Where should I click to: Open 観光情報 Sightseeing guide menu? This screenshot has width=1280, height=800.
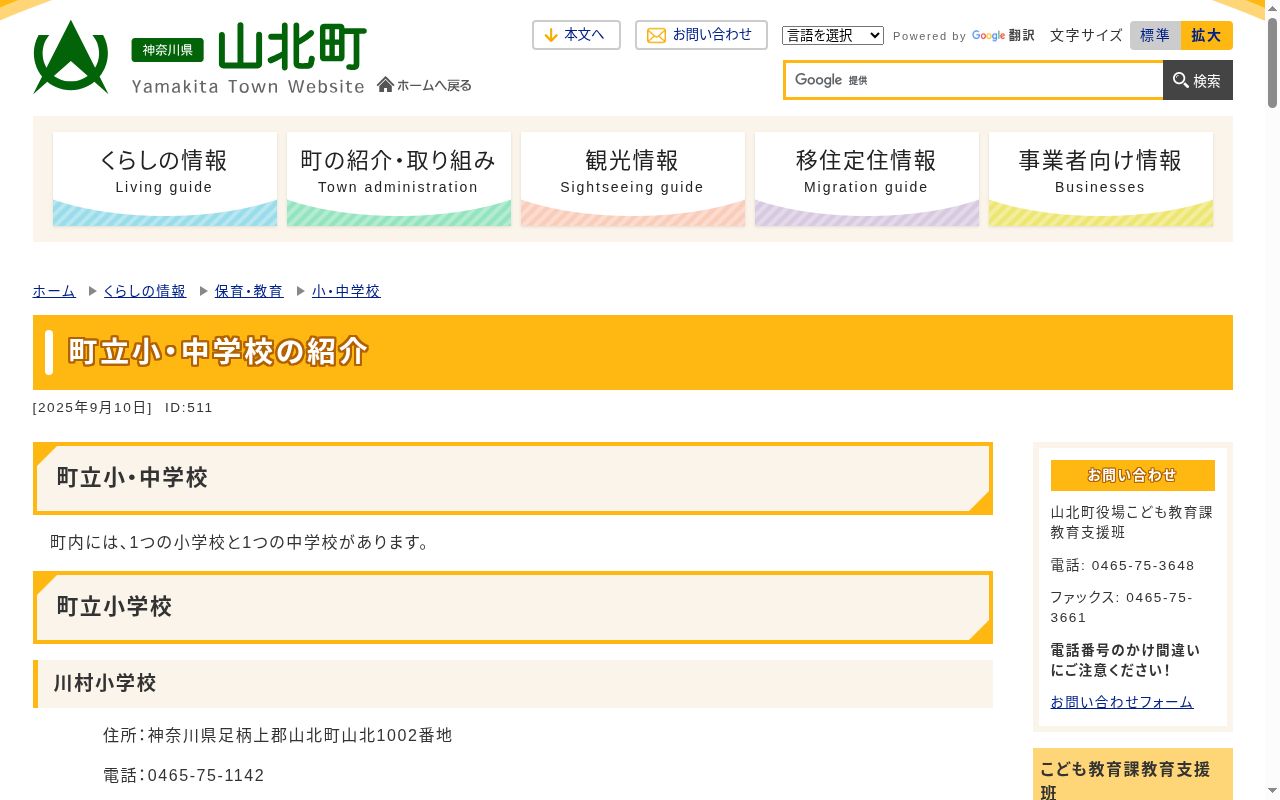tap(633, 179)
